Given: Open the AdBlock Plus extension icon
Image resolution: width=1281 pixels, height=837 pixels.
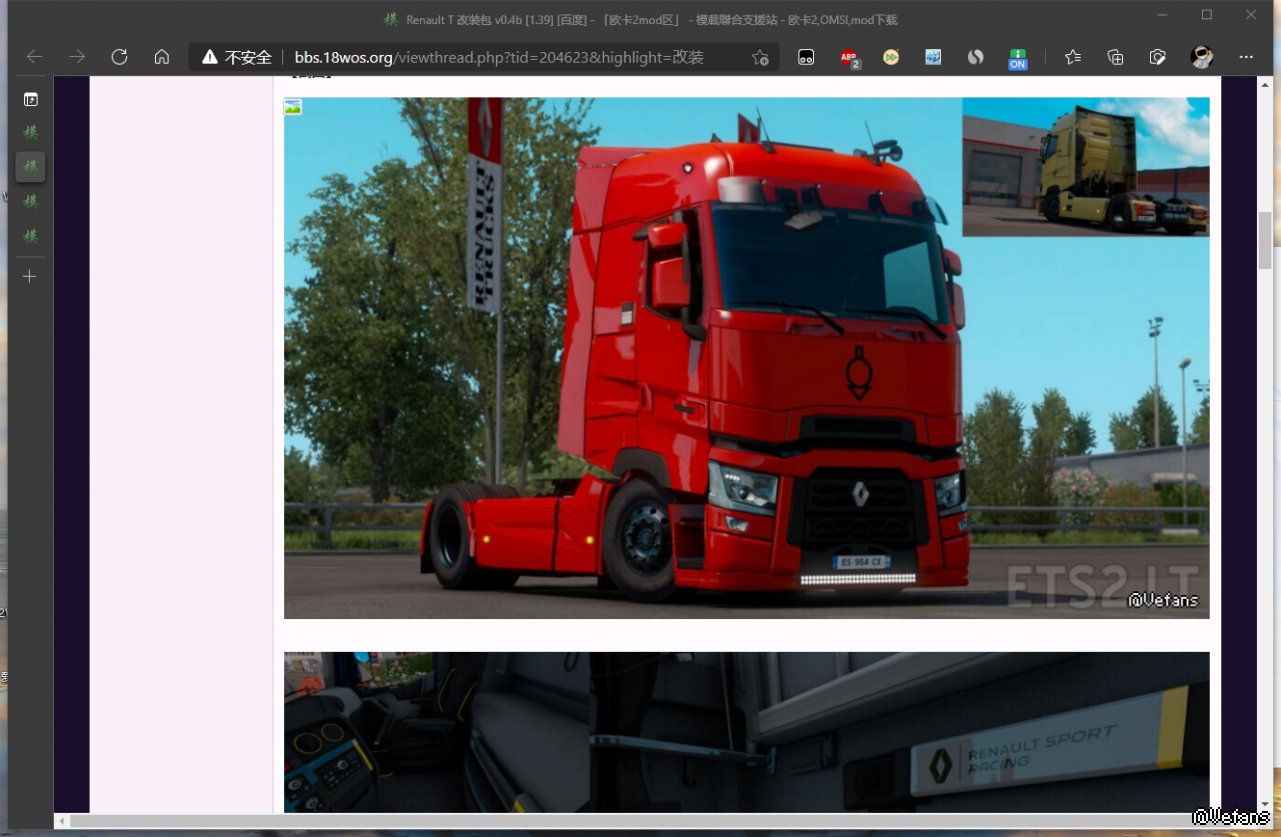Looking at the screenshot, I should [x=849, y=57].
